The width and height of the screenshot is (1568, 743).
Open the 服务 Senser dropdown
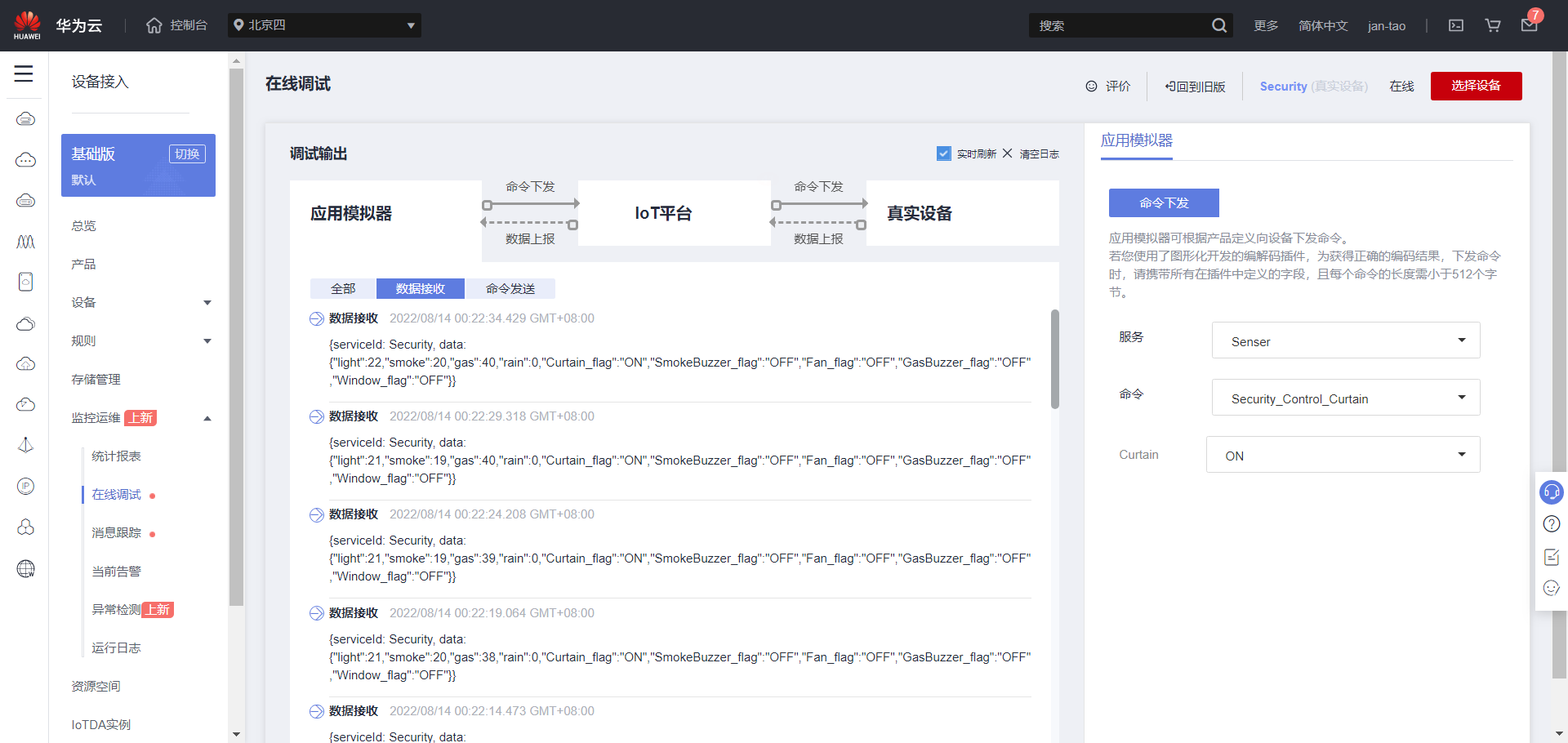1345,340
